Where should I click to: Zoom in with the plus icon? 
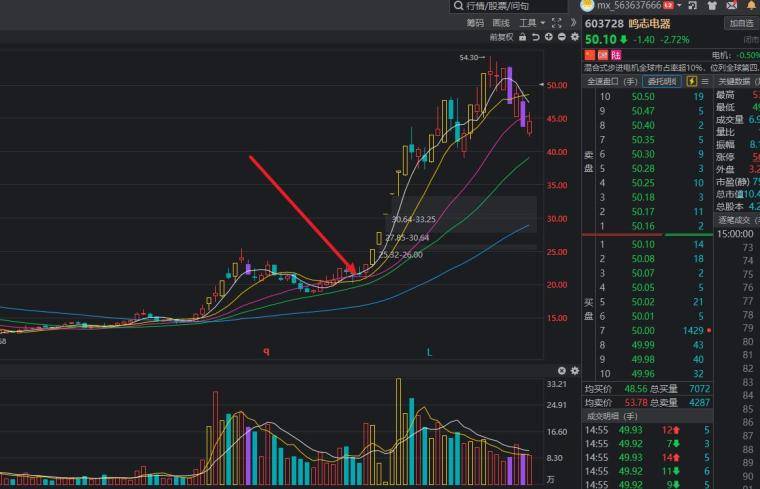[549, 37]
